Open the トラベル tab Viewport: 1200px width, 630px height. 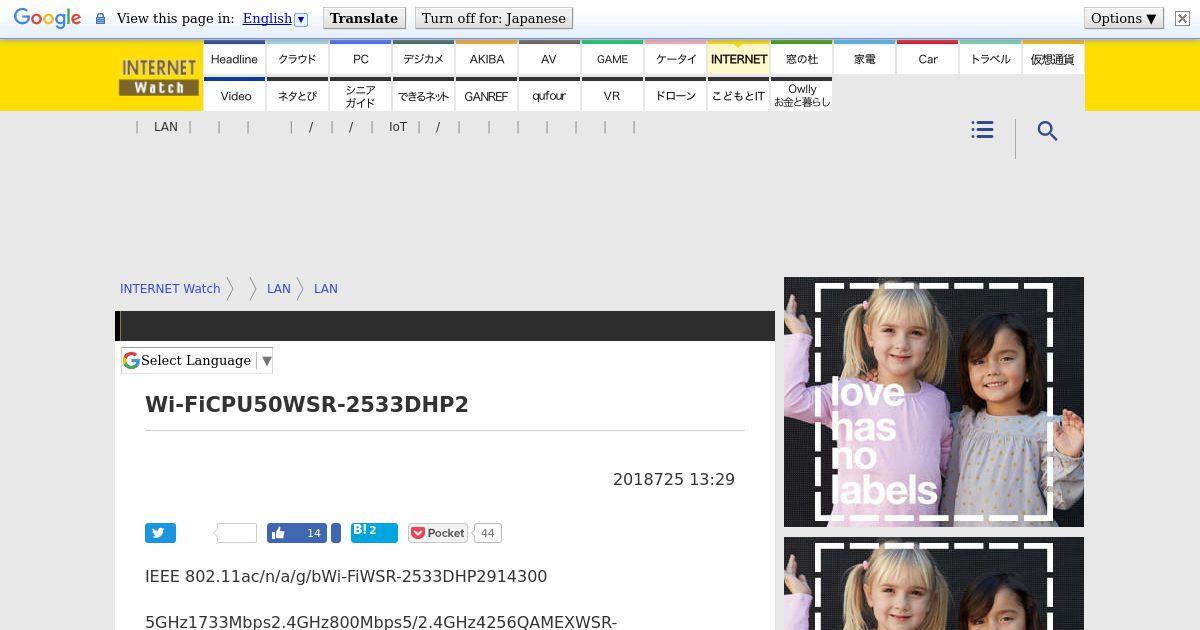pyautogui.click(x=990, y=58)
